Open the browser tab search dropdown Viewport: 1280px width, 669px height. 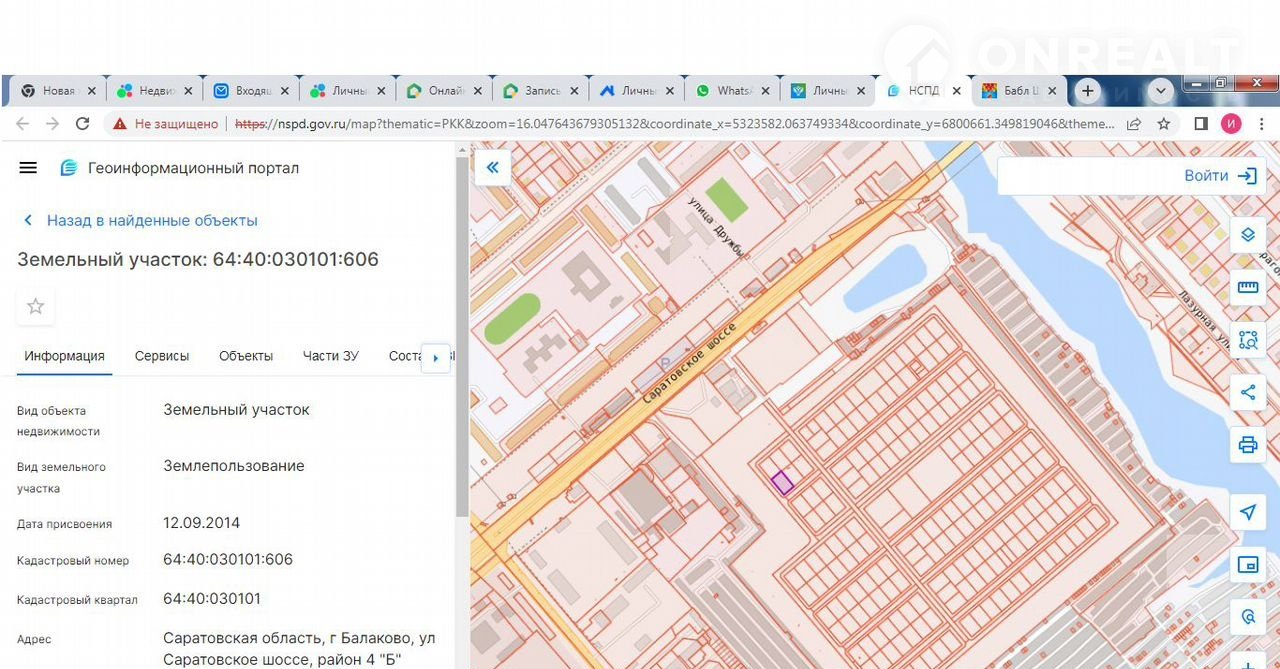[1160, 91]
